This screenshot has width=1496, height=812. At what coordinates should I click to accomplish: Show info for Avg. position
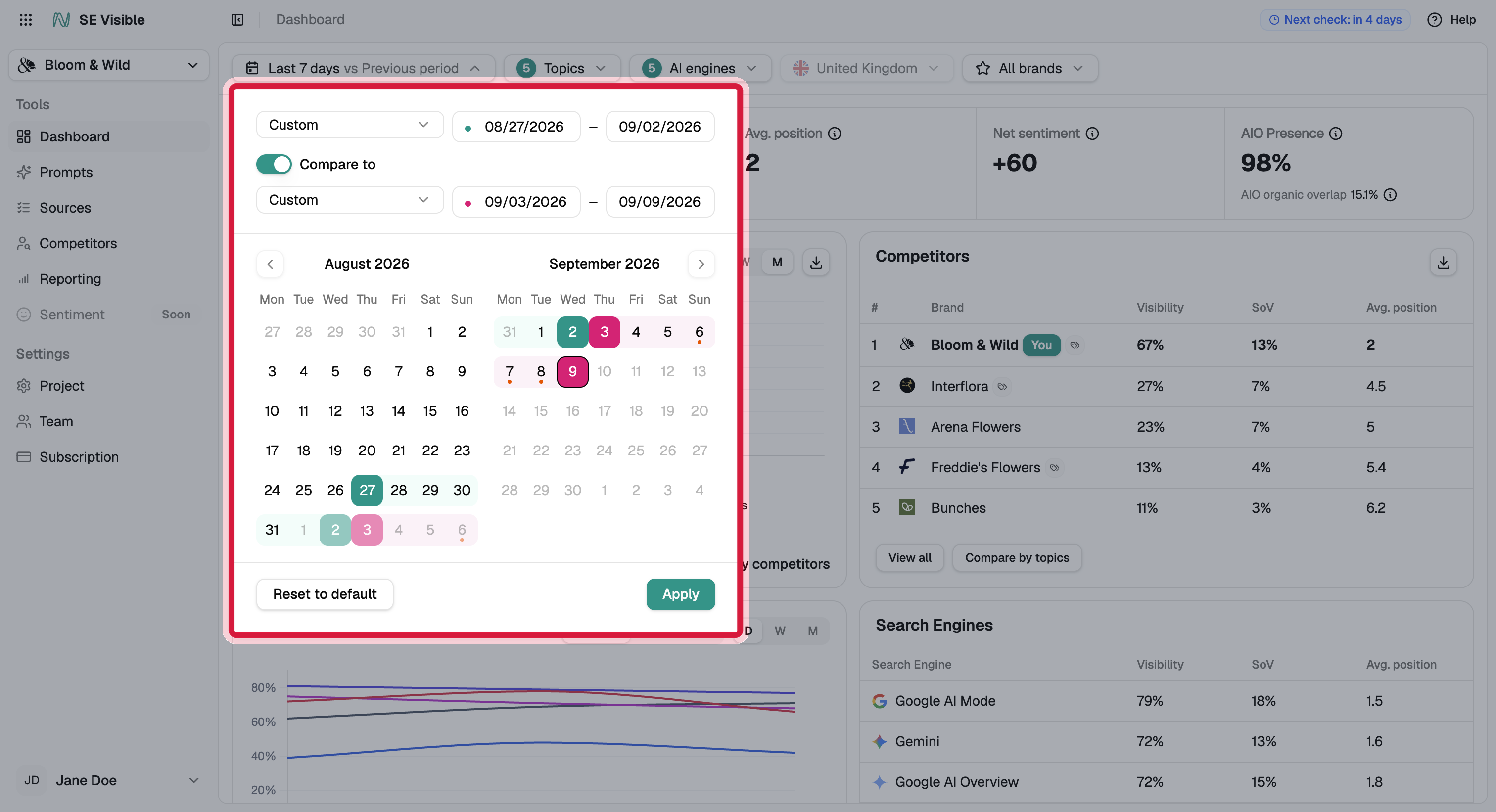pos(835,134)
